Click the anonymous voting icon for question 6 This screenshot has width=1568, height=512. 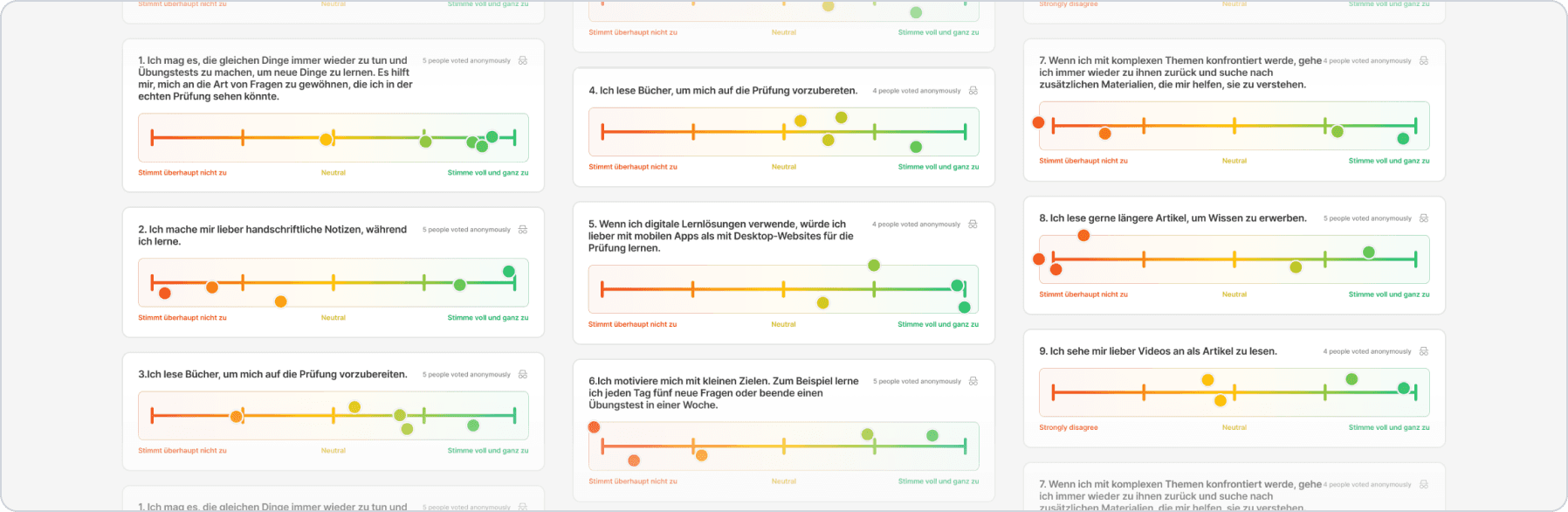coord(973,381)
